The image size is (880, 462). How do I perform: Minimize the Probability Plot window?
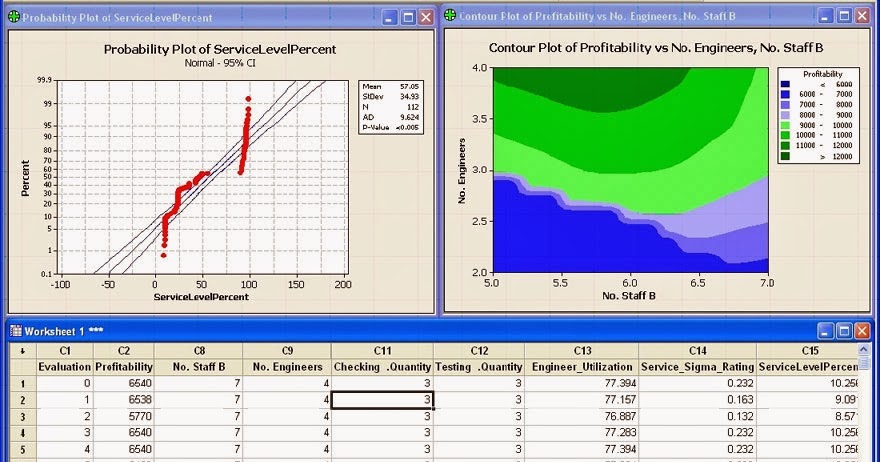[x=390, y=17]
